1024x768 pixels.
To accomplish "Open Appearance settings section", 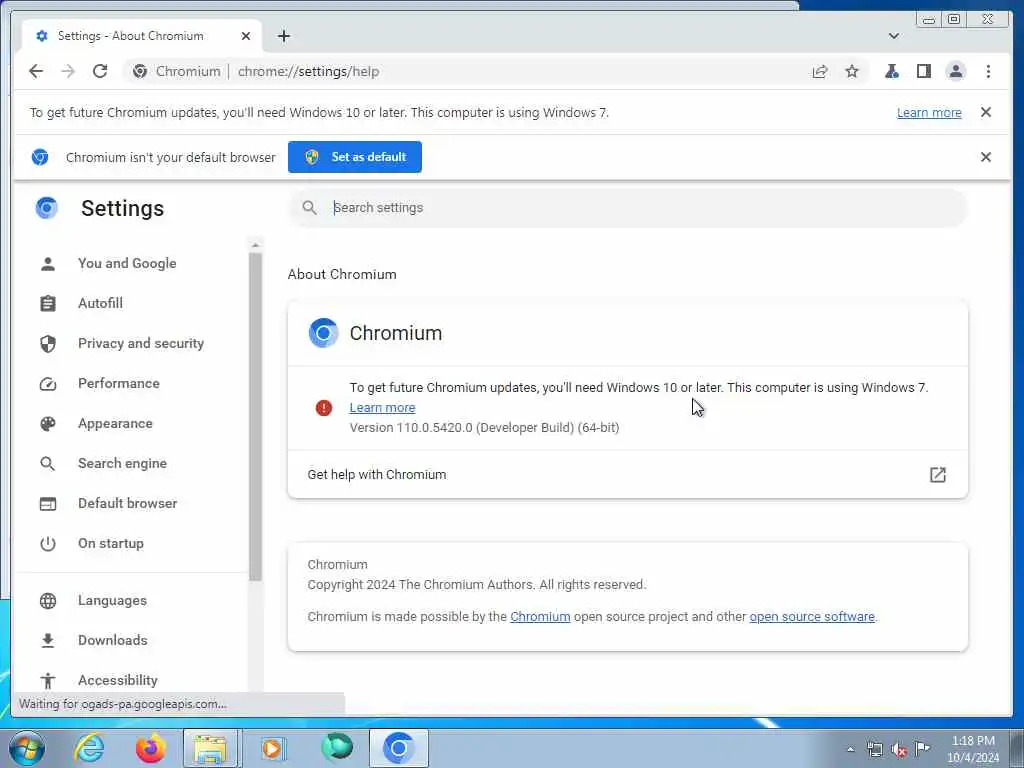I will [116, 423].
